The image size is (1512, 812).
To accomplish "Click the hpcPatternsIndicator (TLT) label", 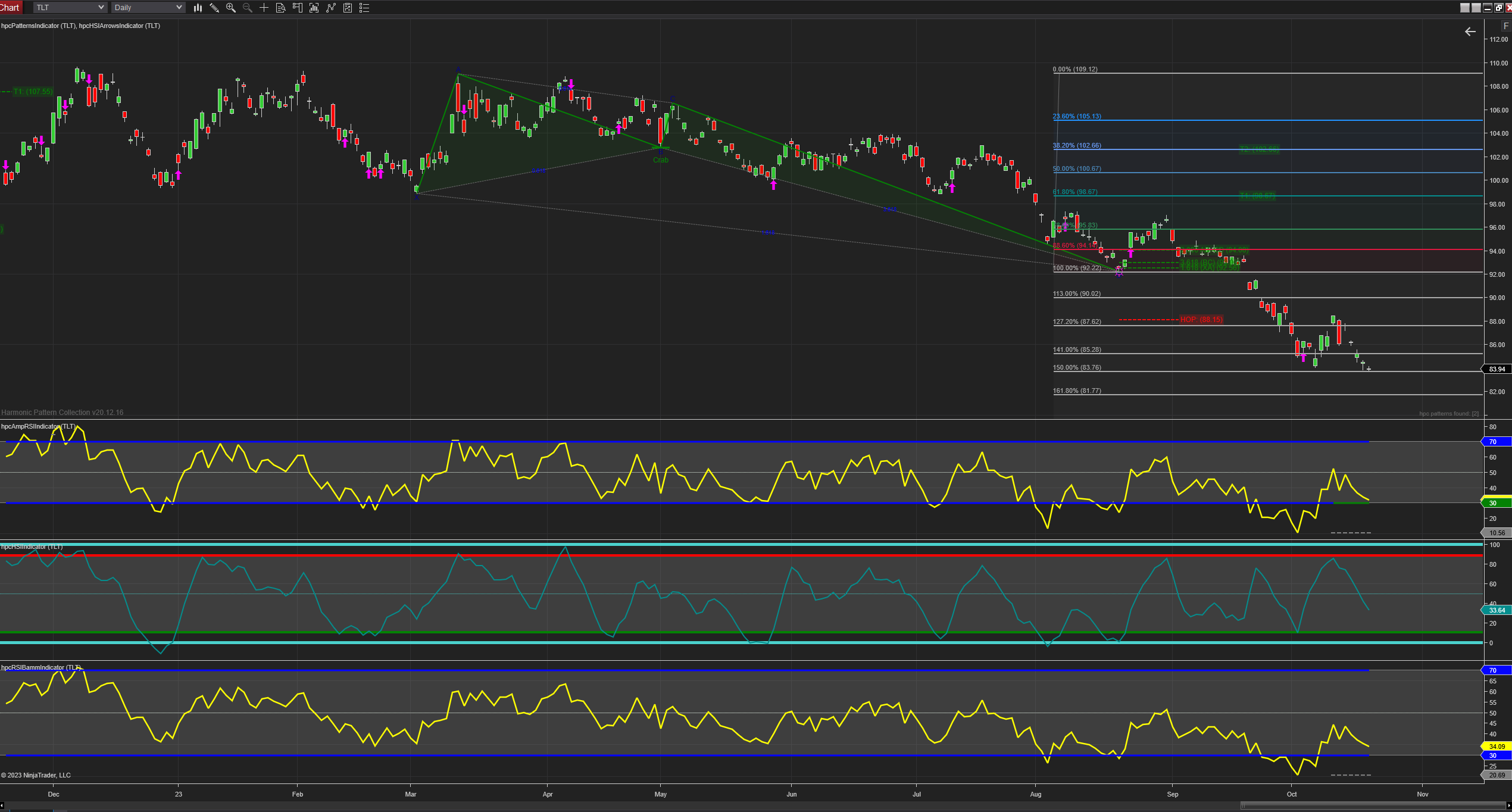I will click(38, 26).
